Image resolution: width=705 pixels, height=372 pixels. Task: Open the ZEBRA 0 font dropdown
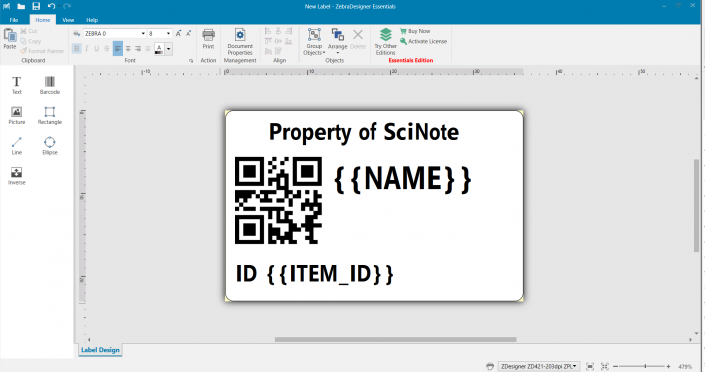pos(143,34)
